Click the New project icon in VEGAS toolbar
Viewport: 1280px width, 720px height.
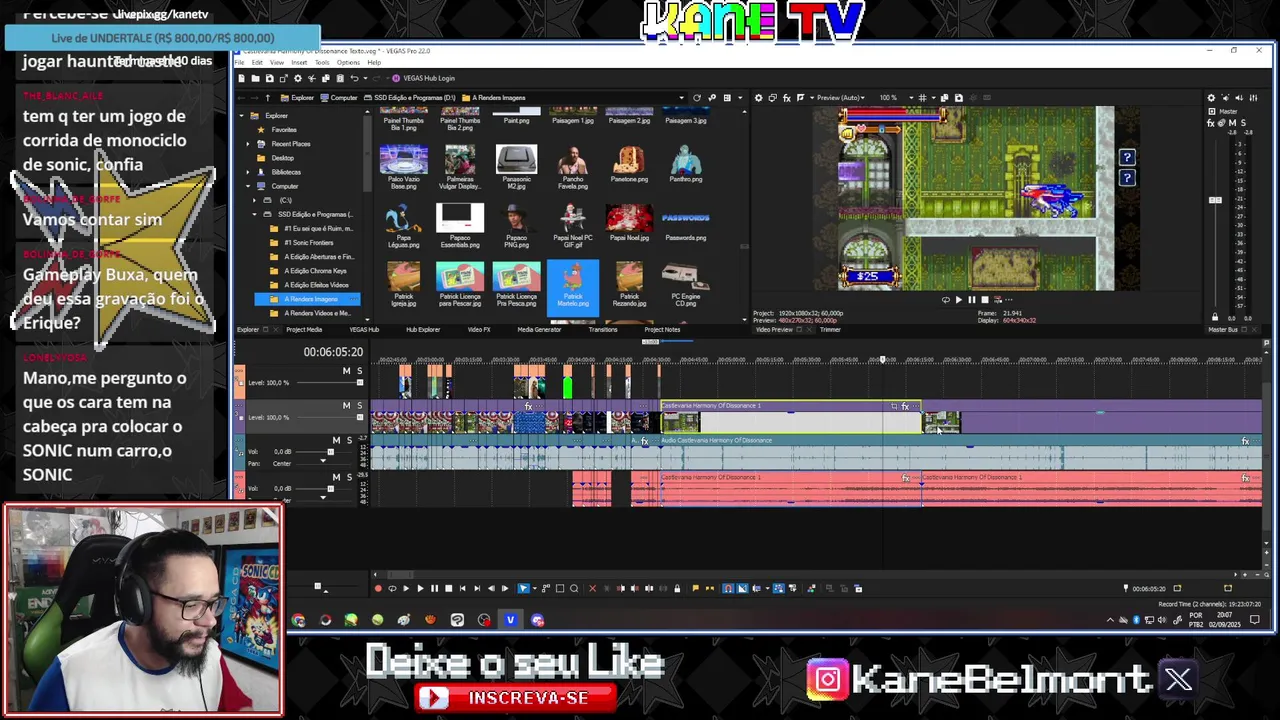[241, 78]
